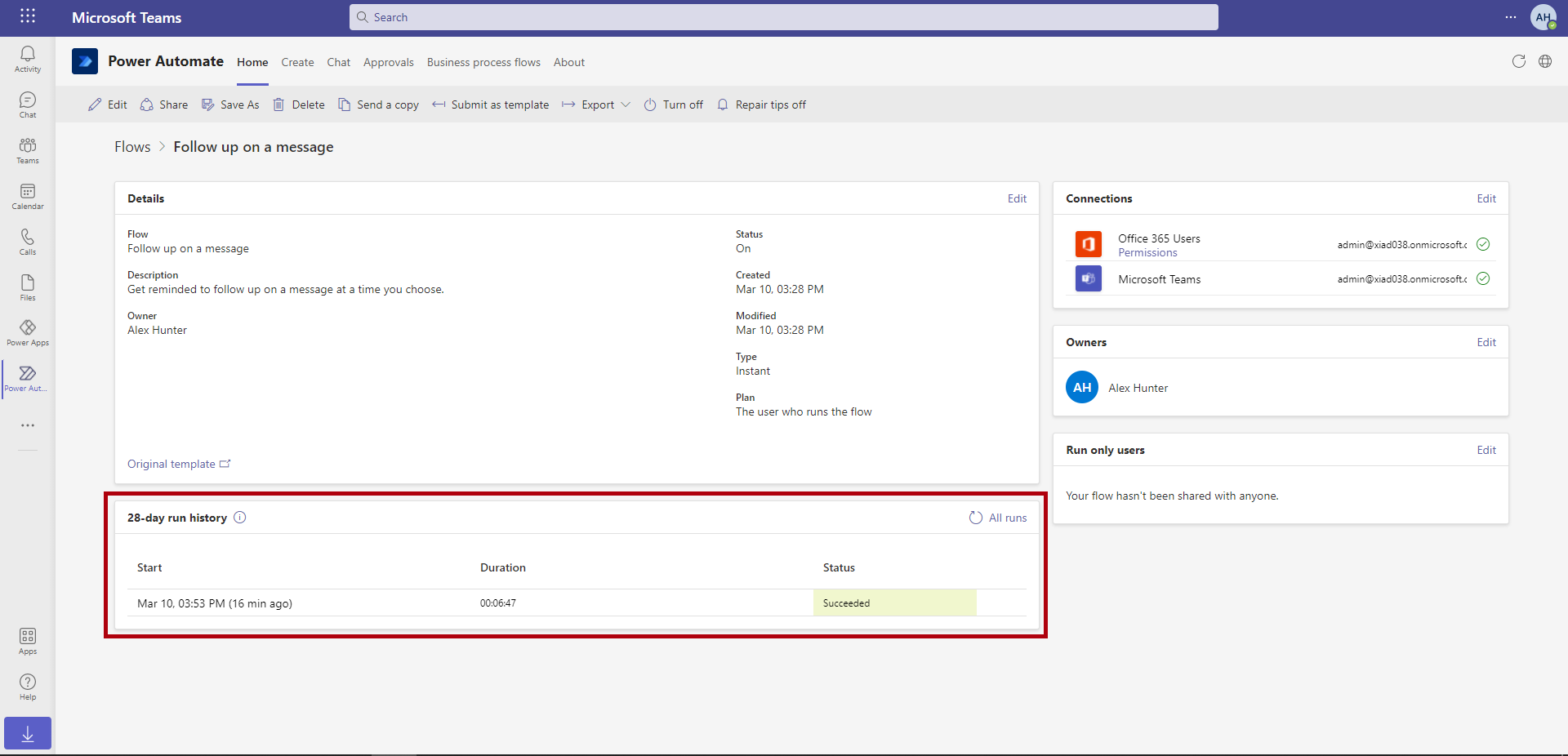This screenshot has height=756, width=1568.
Task: Open the AH profile avatar menu
Action: coord(1543,17)
